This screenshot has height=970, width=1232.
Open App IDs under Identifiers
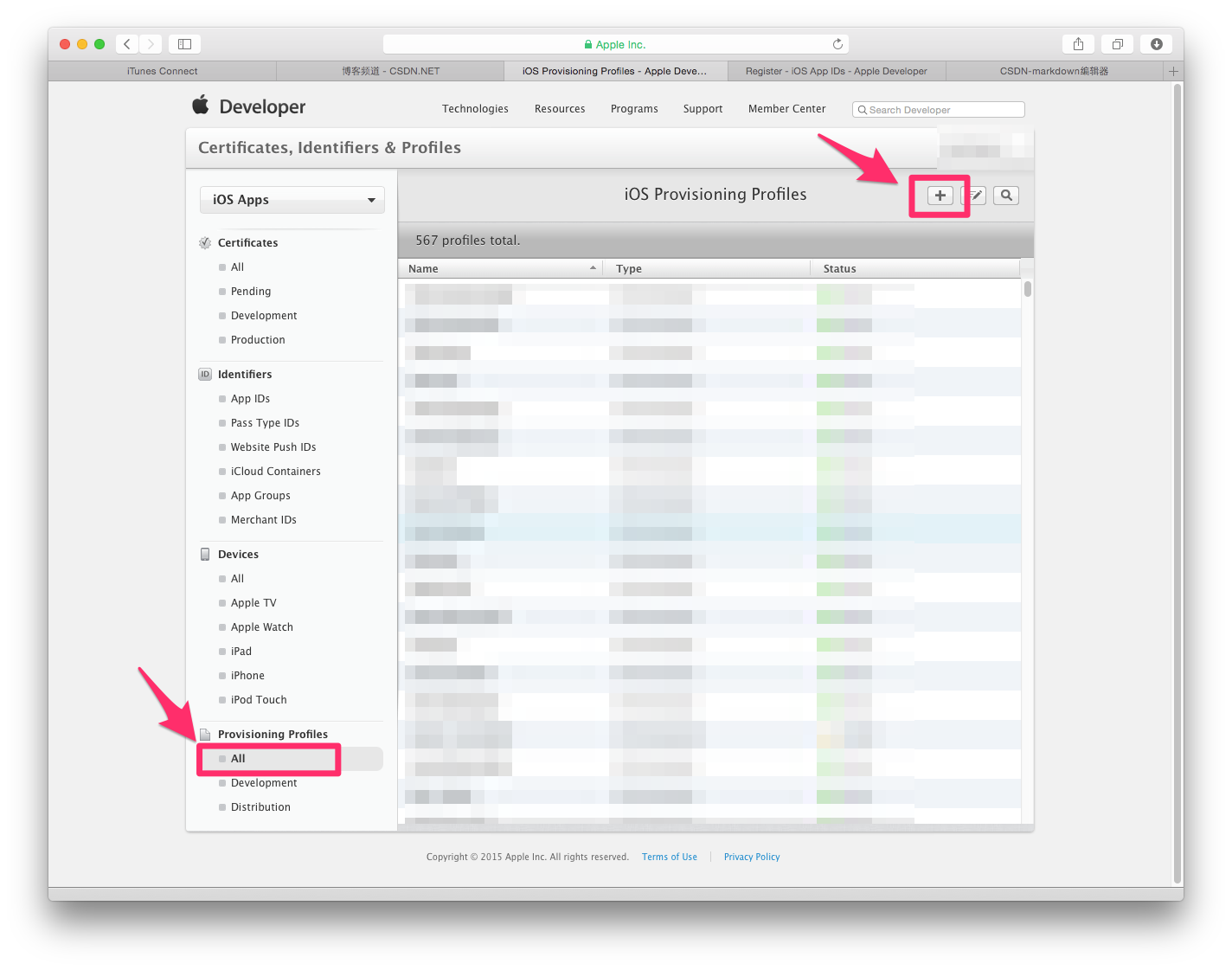(x=250, y=399)
